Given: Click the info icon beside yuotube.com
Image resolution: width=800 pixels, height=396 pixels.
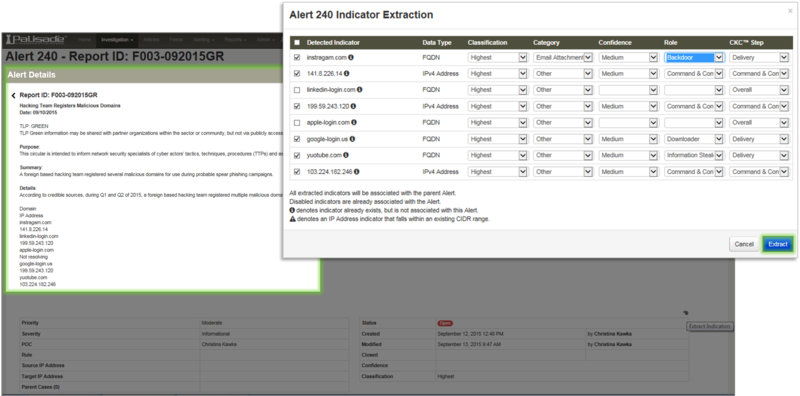Looking at the screenshot, I should click(x=346, y=155).
